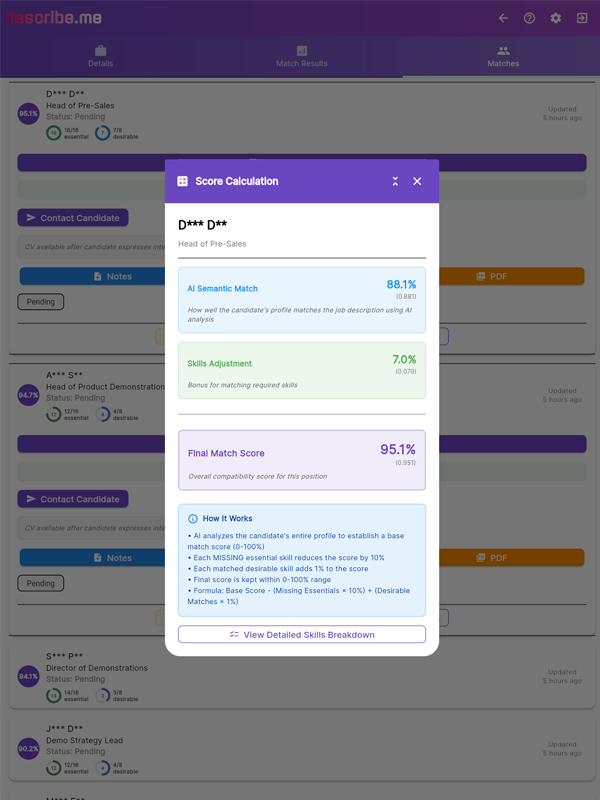Screen dimensions: 600x800
Task: Open View Detailed Skills Breakdown
Action: (301, 634)
